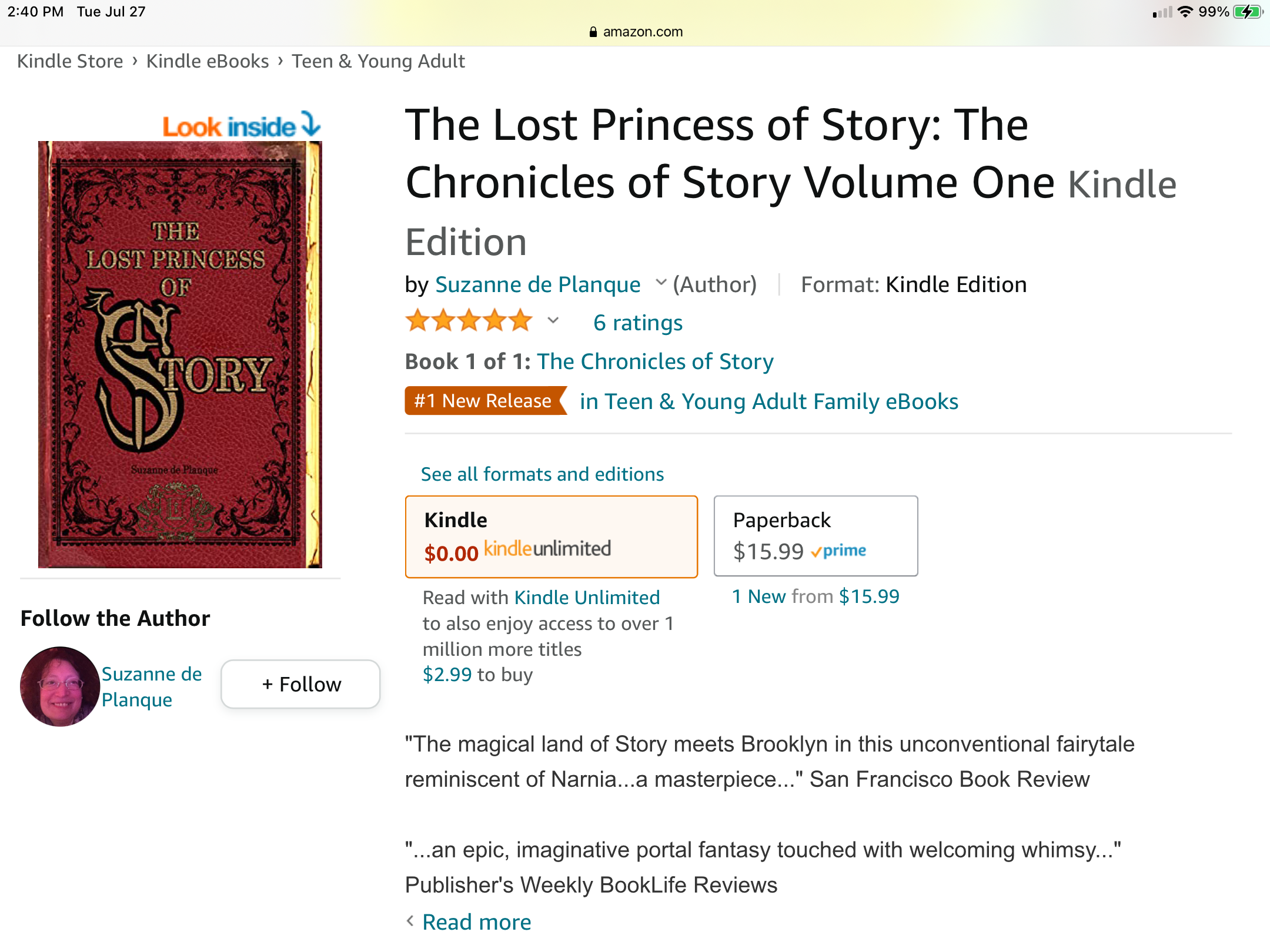Image resolution: width=1270 pixels, height=952 pixels.
Task: Select the Kindle format option
Action: 552,537
